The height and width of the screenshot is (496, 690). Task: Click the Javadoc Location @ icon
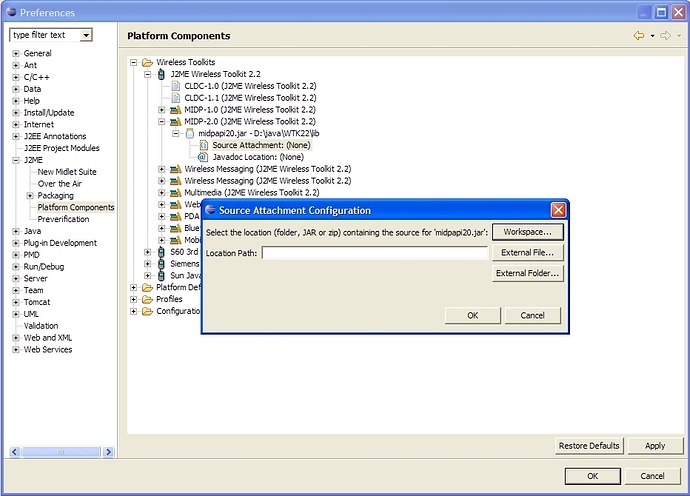click(202, 157)
